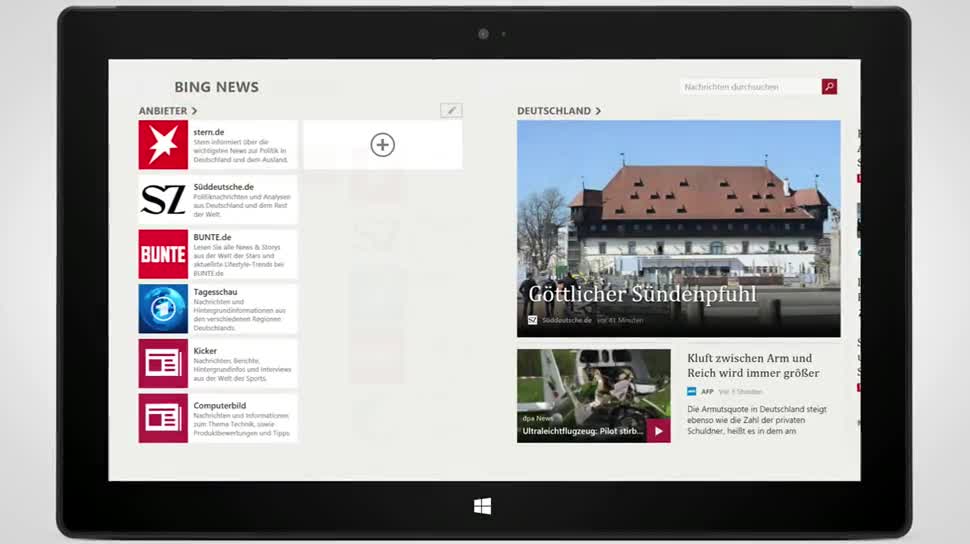
Task: Click the pencil edit icon above providers
Action: click(x=451, y=110)
